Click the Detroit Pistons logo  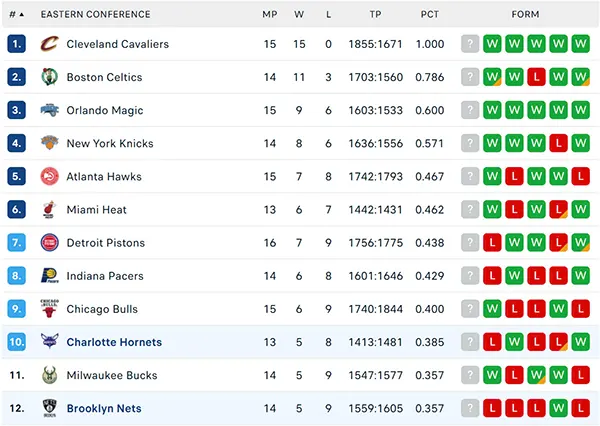pyautogui.click(x=50, y=243)
